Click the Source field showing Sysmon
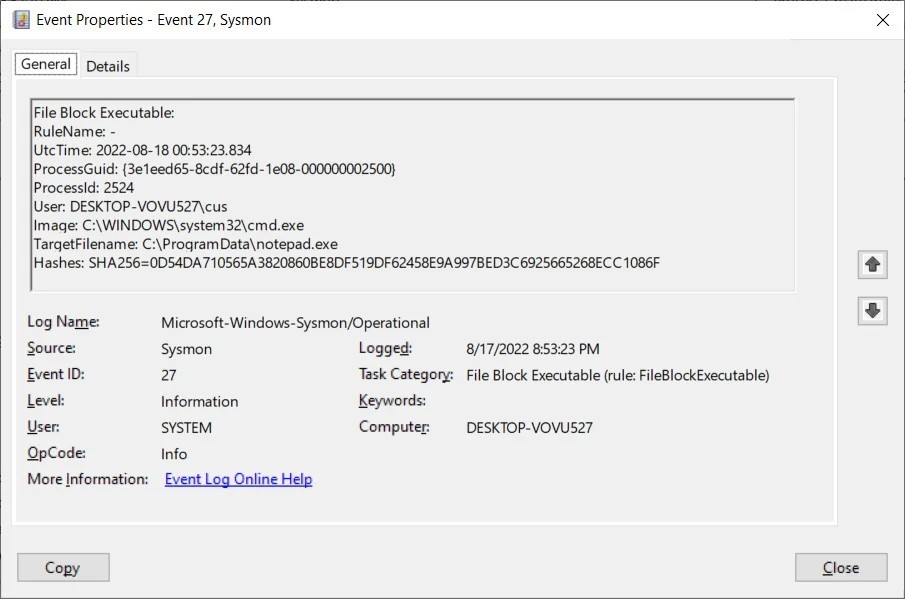 point(184,349)
